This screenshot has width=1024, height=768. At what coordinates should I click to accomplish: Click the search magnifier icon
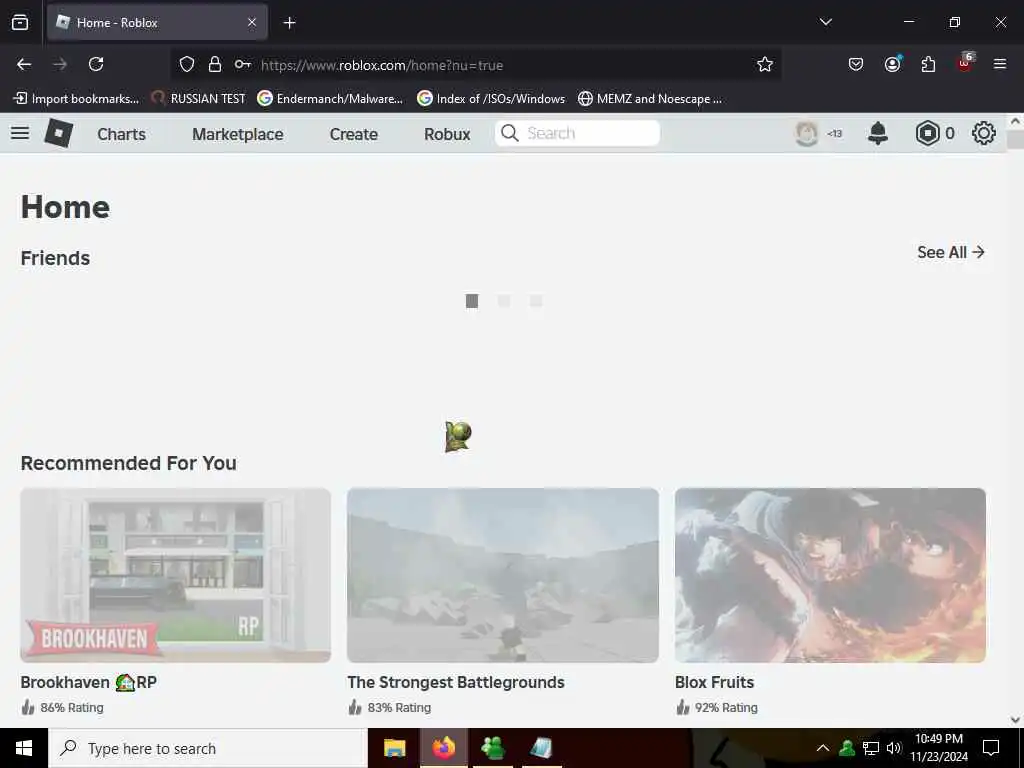(x=509, y=133)
